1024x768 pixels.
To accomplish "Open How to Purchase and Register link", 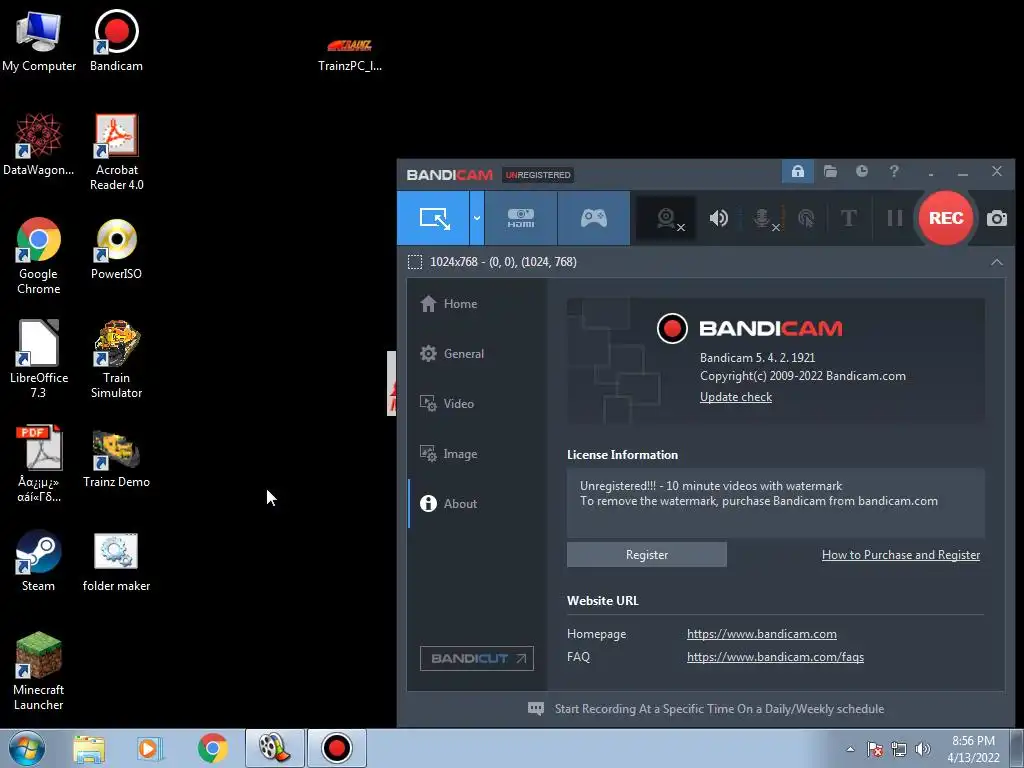I will click(x=901, y=554).
